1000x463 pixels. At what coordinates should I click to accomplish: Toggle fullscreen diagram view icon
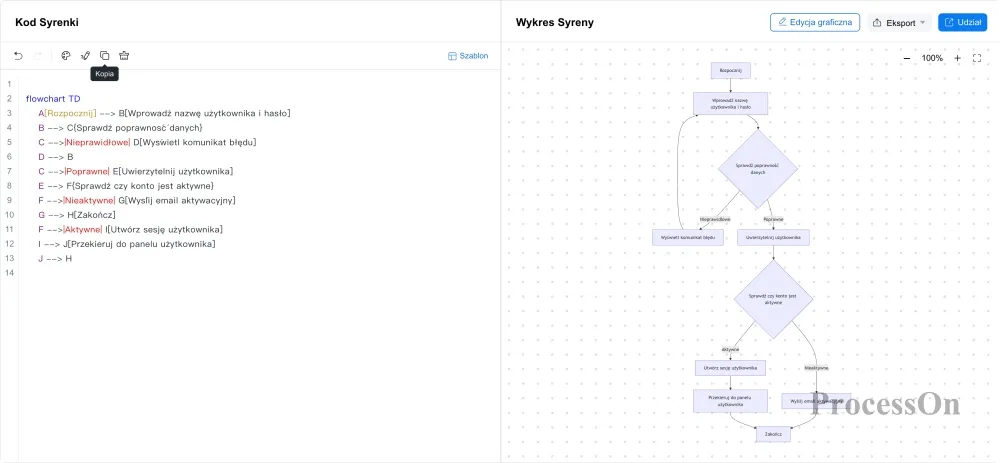tap(977, 58)
